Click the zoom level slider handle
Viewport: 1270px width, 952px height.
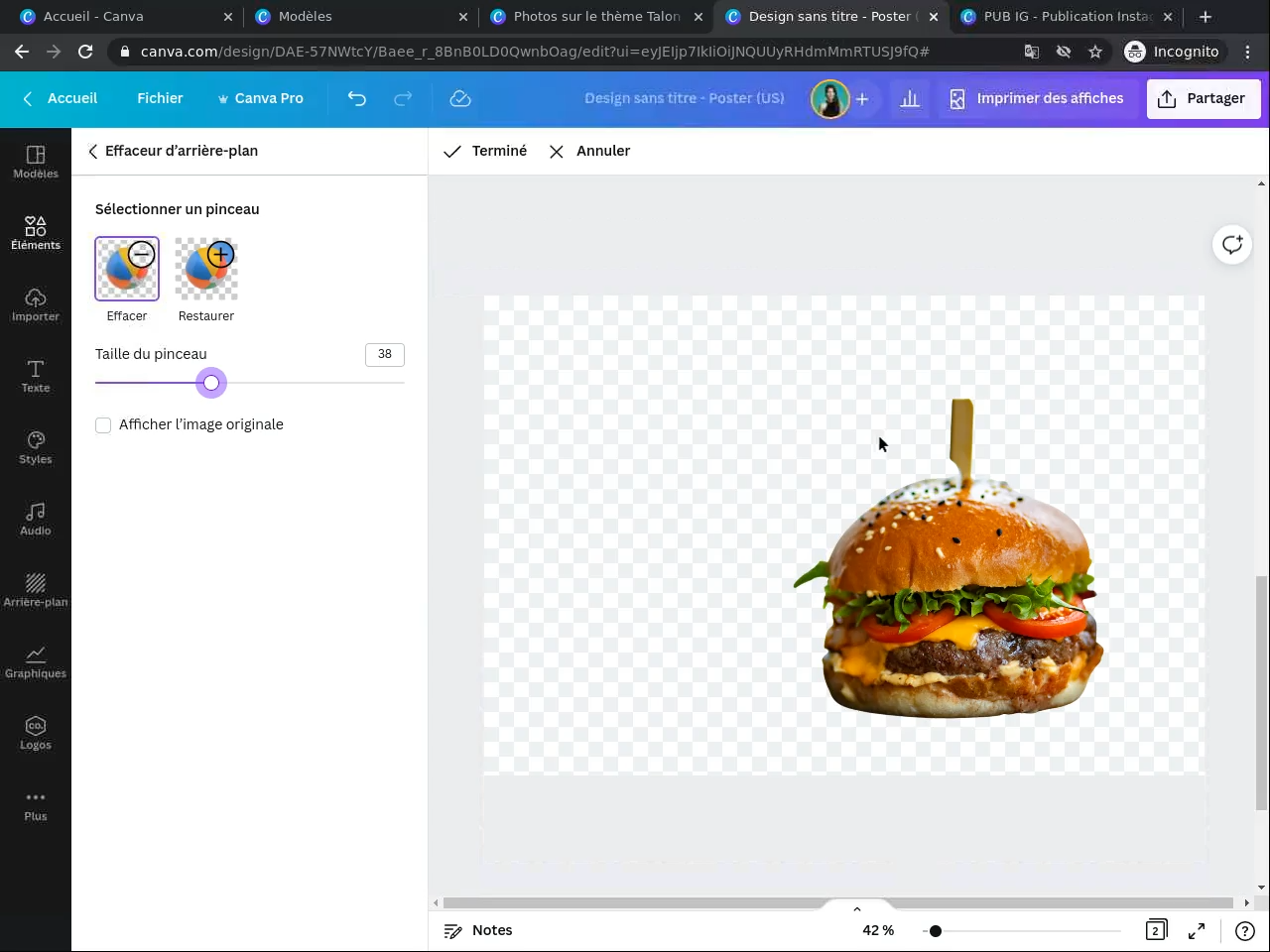pyautogui.click(x=936, y=931)
